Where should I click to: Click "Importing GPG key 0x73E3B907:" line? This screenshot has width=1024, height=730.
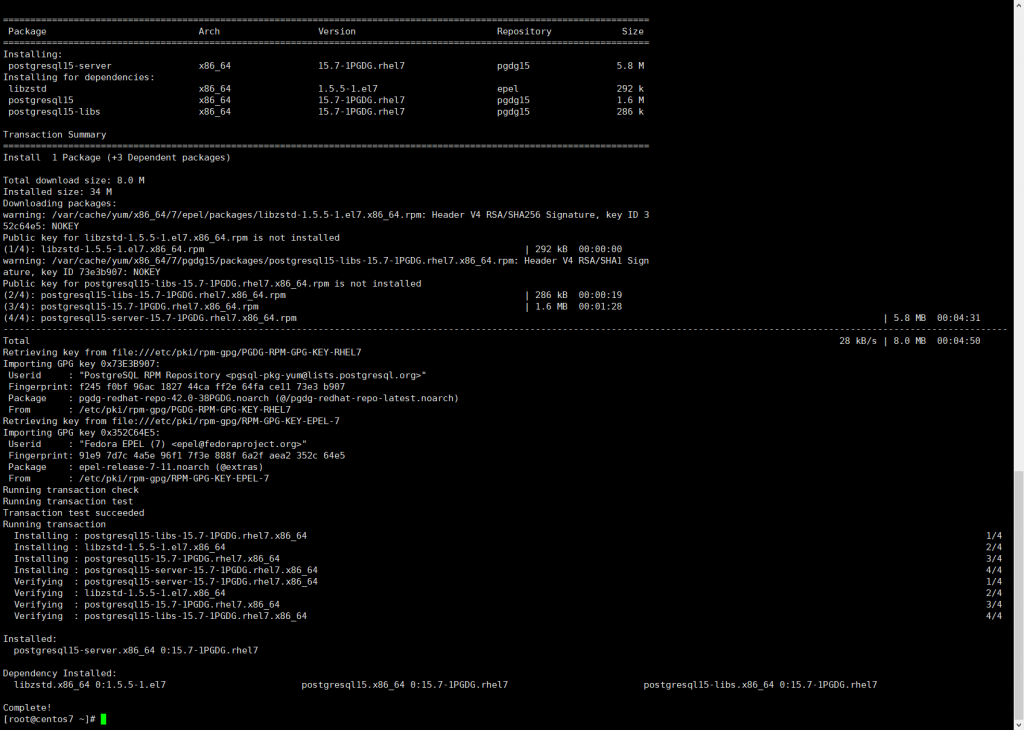pyautogui.click(x=81, y=364)
